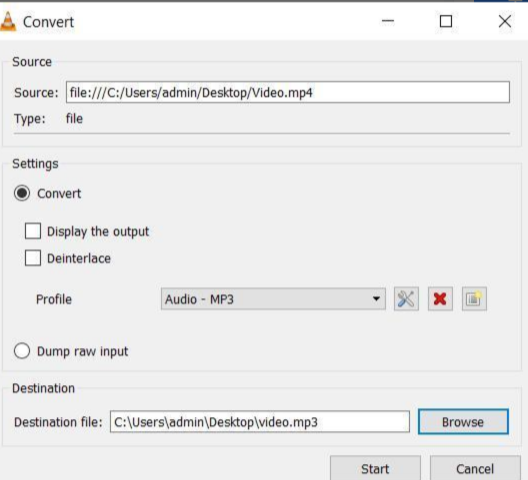Click the 'Profile' label
Image resolution: width=528 pixels, height=480 pixels.
pyautogui.click(x=54, y=299)
